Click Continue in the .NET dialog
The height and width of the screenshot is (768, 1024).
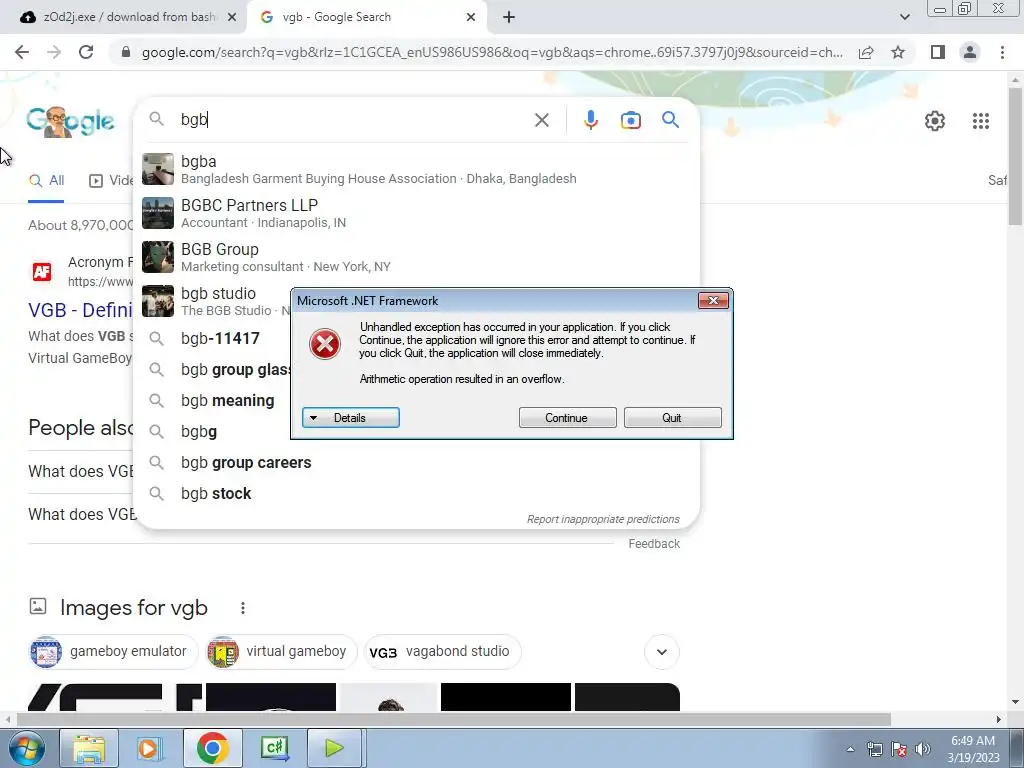pyautogui.click(x=567, y=418)
